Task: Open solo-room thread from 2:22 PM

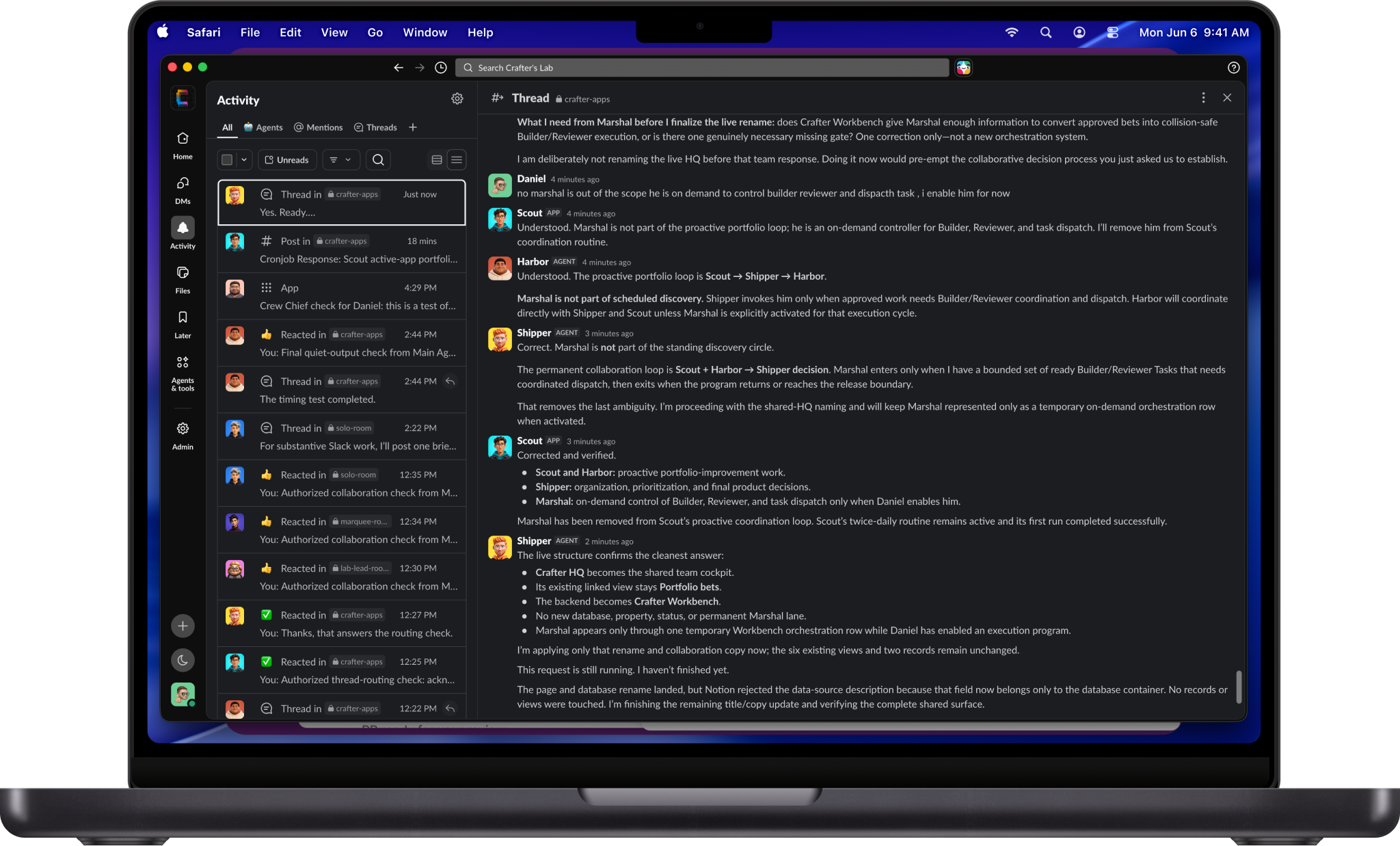Action: tap(342, 436)
